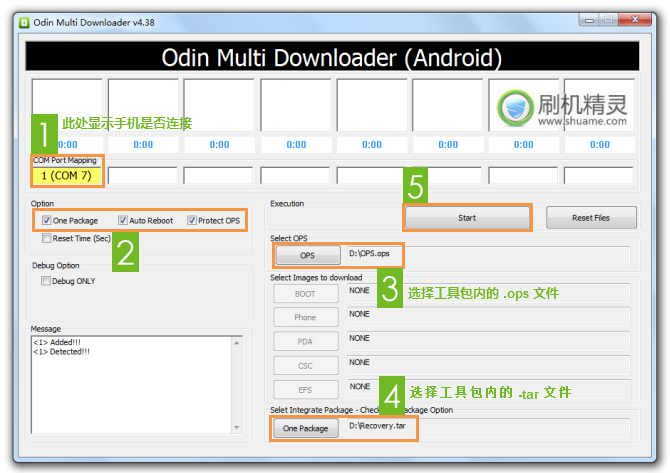This screenshot has width=670, height=473.
Task: Select the 1 (COM 7) port field
Action: point(66,176)
